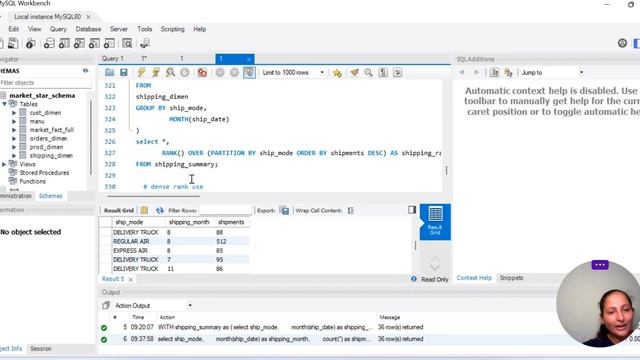The image size is (640, 360).
Task: Reconnect to DBMS icon in main toolbar
Action: tap(144, 43)
